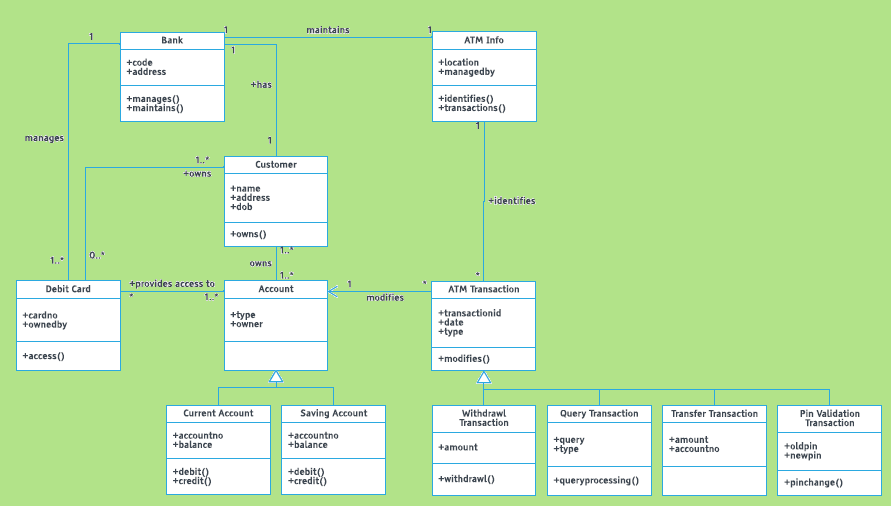891x506 pixels.
Task: Select the Saving Account class title
Action: tap(334, 413)
